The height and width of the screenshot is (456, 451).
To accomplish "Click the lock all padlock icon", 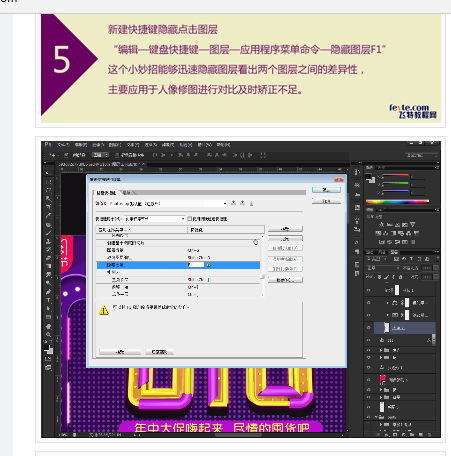I will click(x=400, y=277).
